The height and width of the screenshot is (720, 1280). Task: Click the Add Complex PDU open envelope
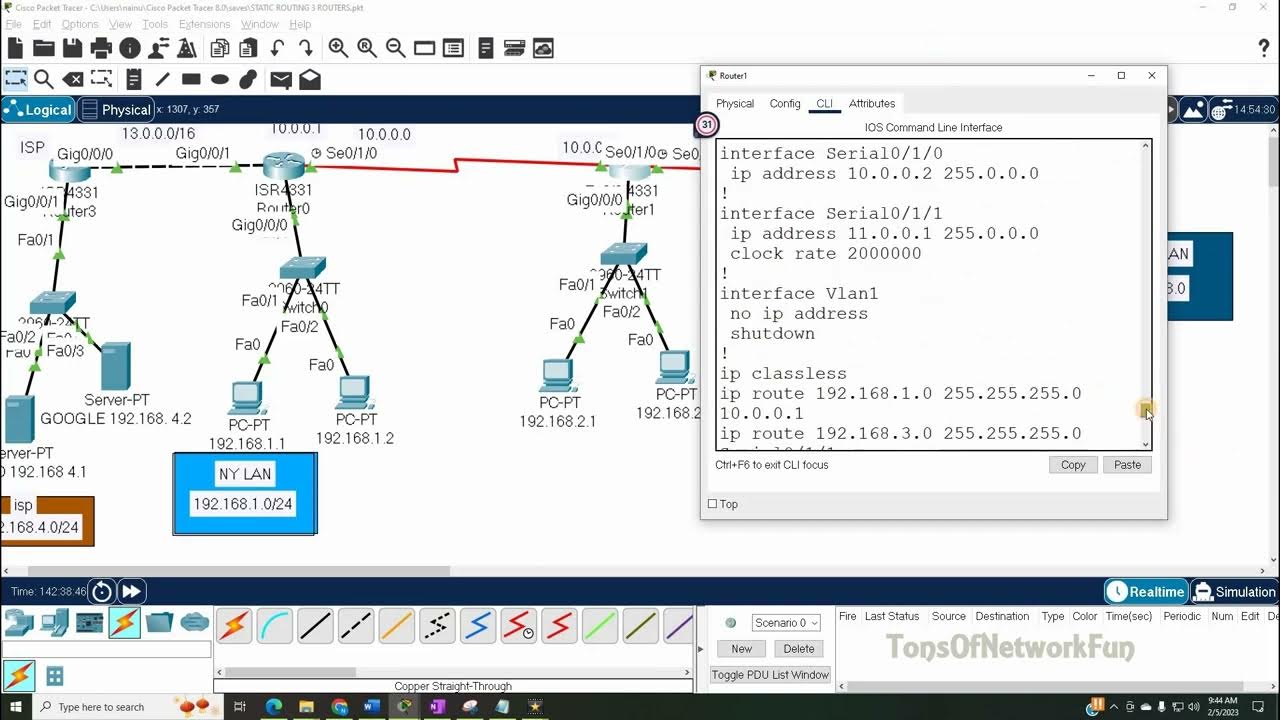(310, 79)
